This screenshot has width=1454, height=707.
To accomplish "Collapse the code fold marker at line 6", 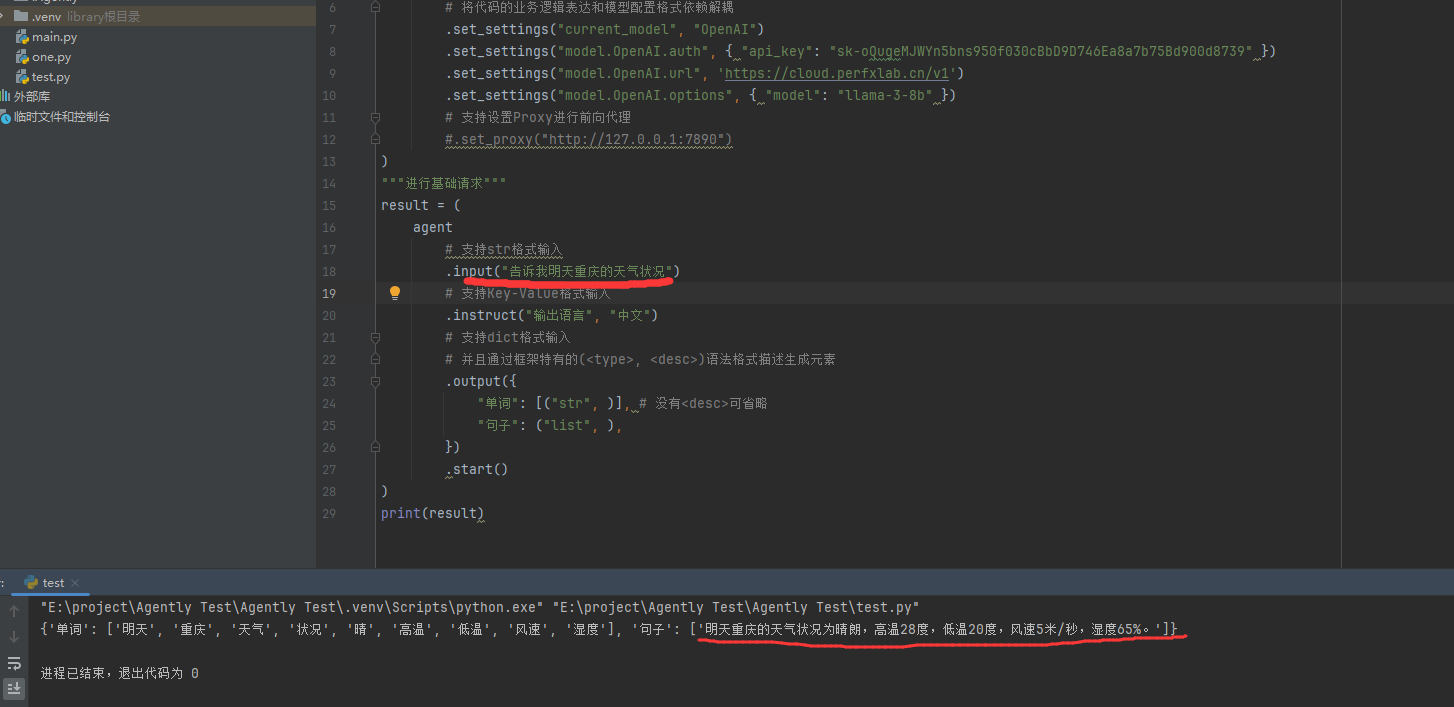I will click(x=376, y=7).
